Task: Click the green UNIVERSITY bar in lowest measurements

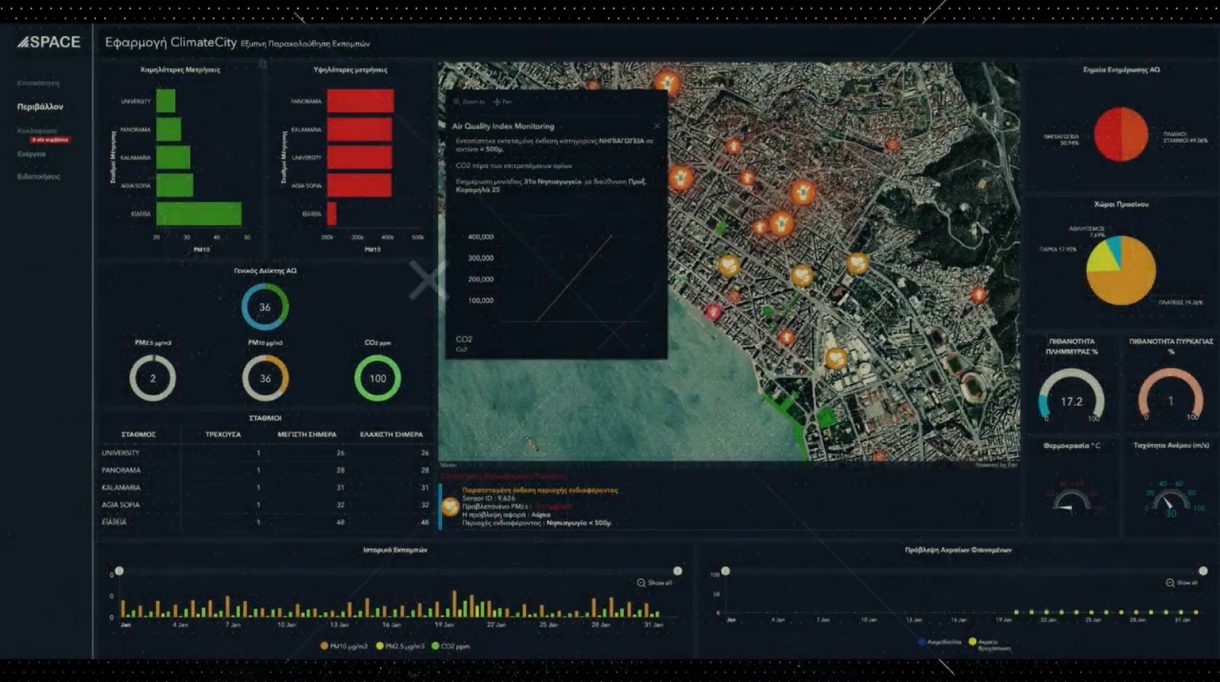Action: (x=165, y=101)
